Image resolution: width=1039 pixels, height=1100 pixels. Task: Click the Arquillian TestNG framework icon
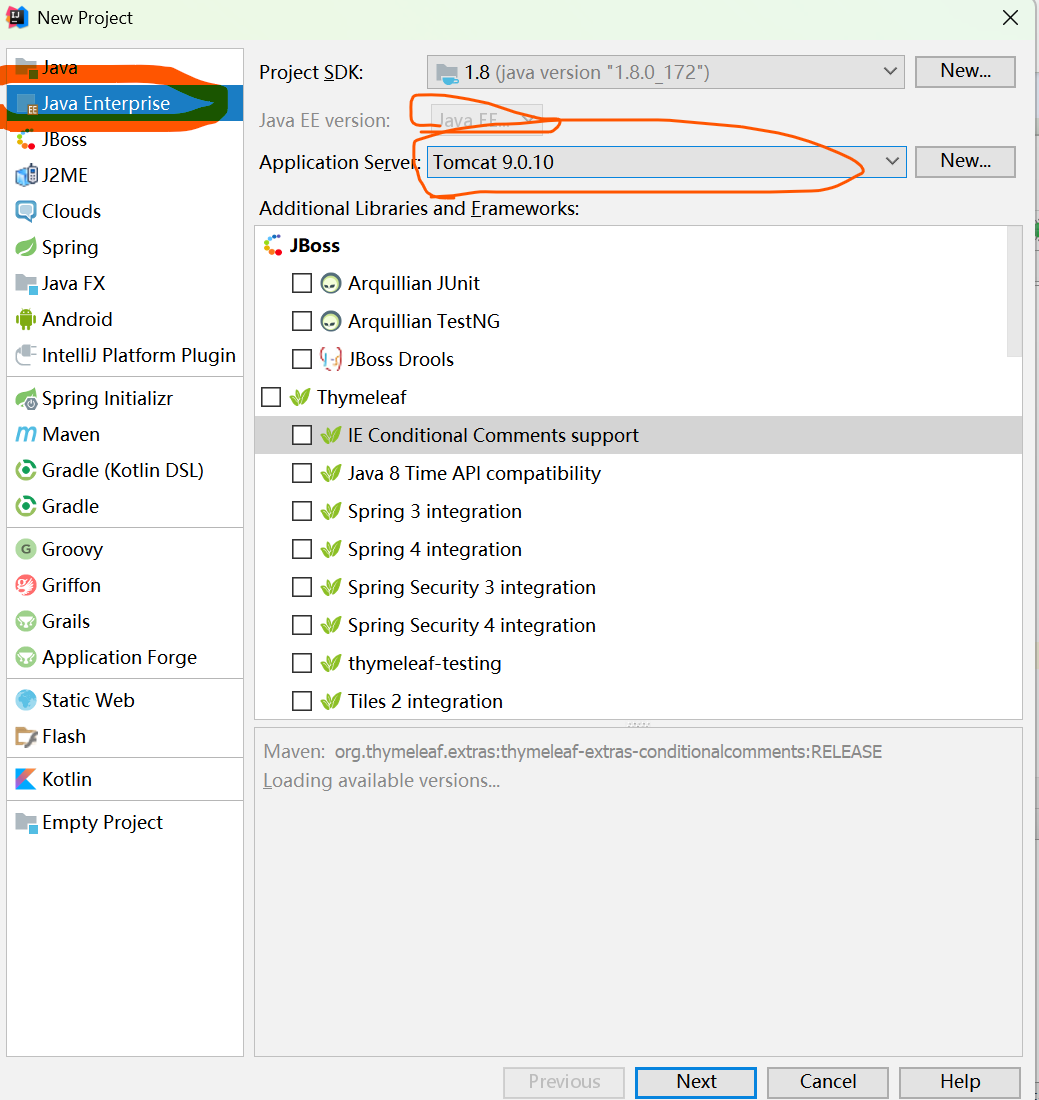coord(330,321)
